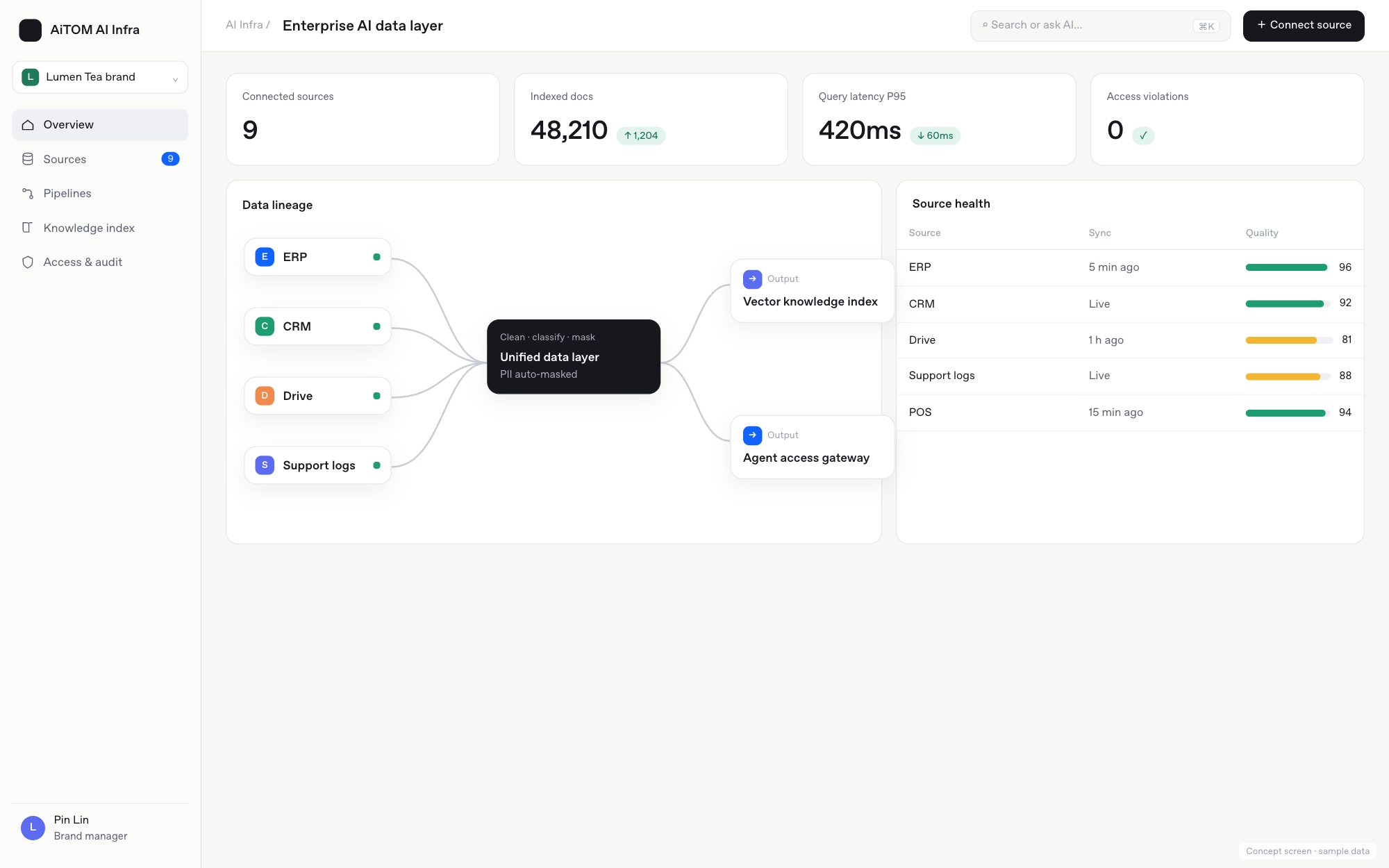Click the blue 9 badge on Sources
The height and width of the screenshot is (868, 1389).
click(170, 159)
